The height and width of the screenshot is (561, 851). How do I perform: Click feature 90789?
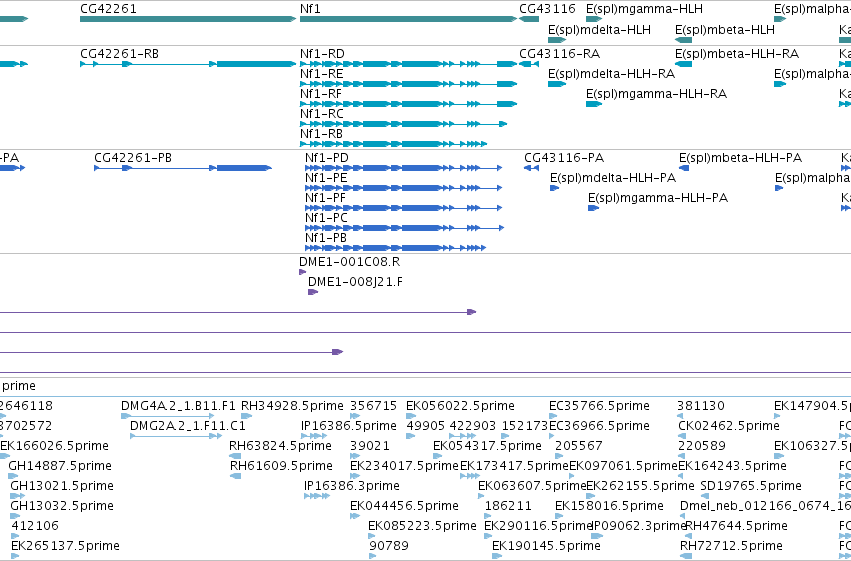click(373, 556)
